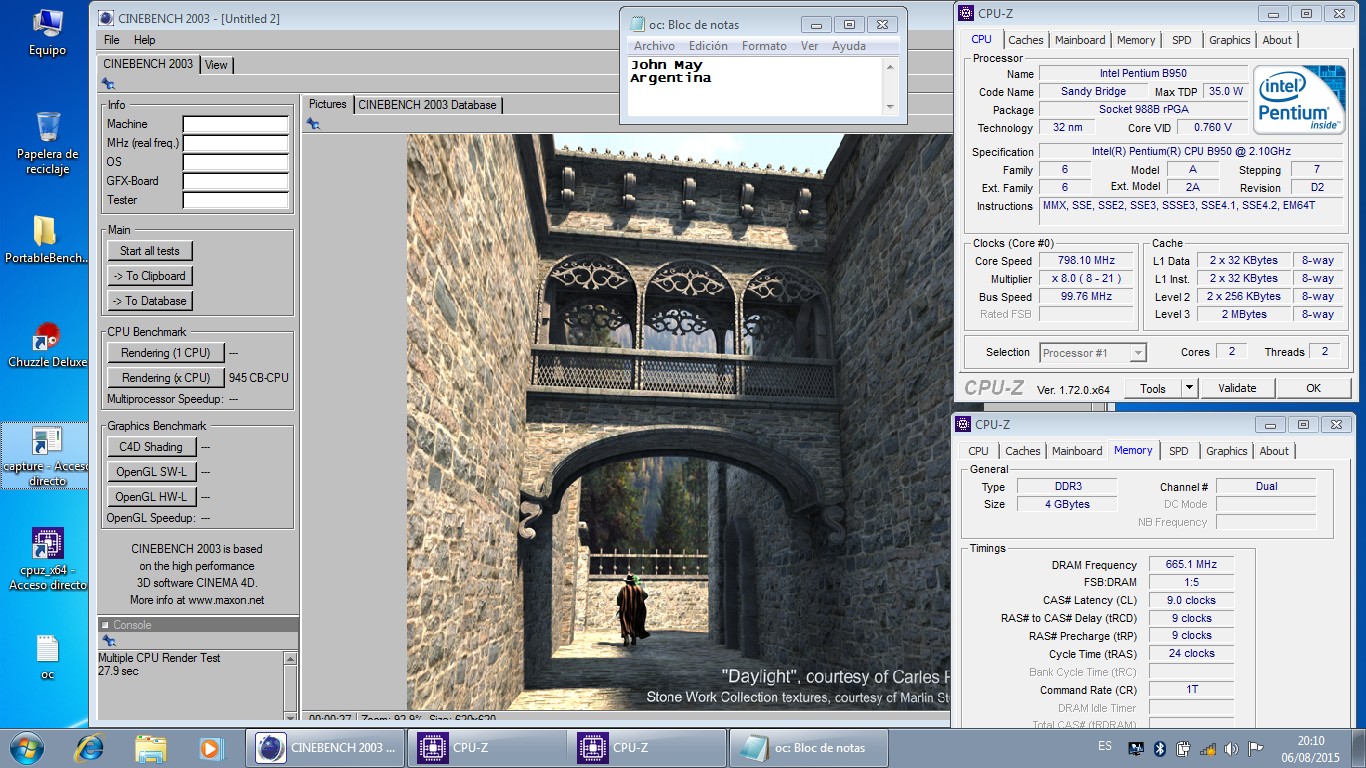Expand the Tools dropdown arrow in CPU-Z
The width and height of the screenshot is (1366, 768).
click(x=1189, y=388)
